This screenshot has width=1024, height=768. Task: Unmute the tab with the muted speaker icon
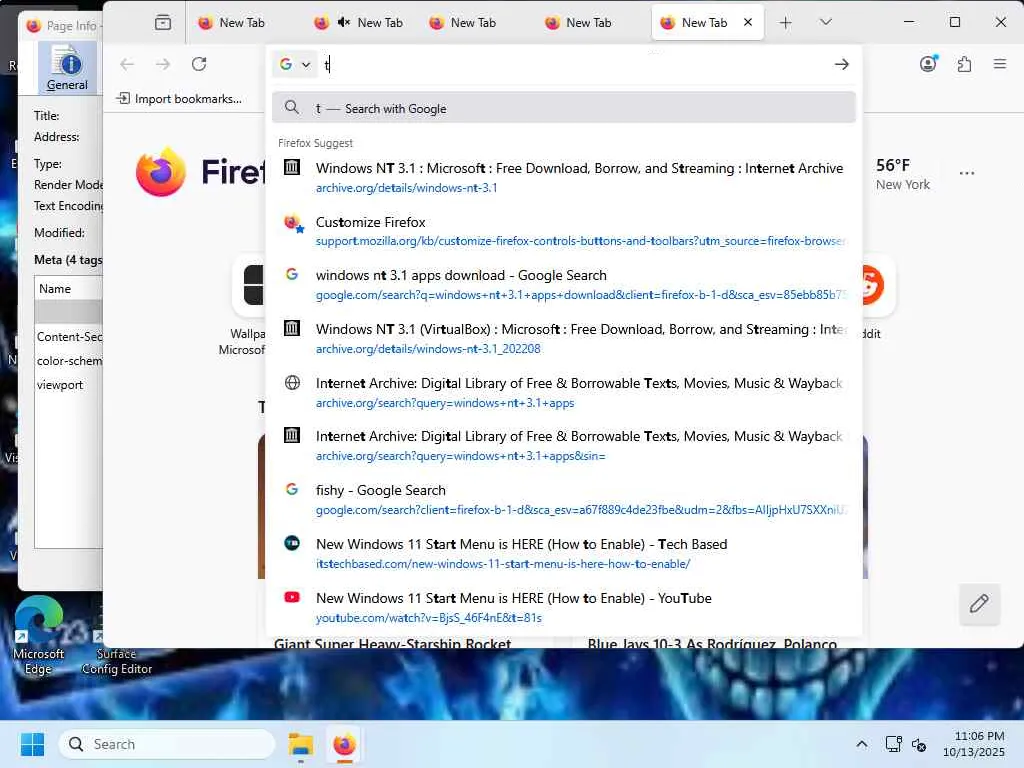tap(344, 22)
